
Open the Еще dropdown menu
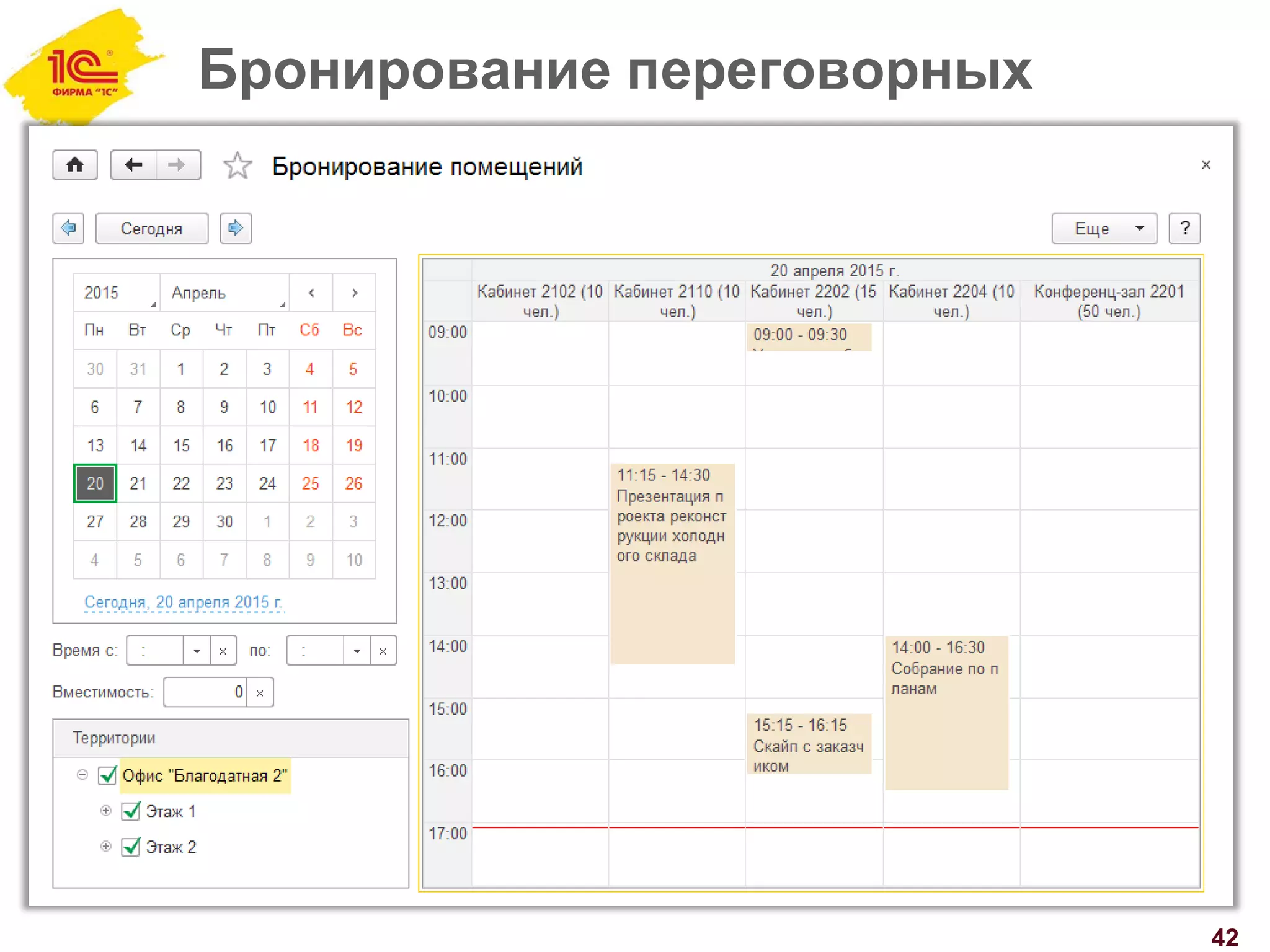1104,228
